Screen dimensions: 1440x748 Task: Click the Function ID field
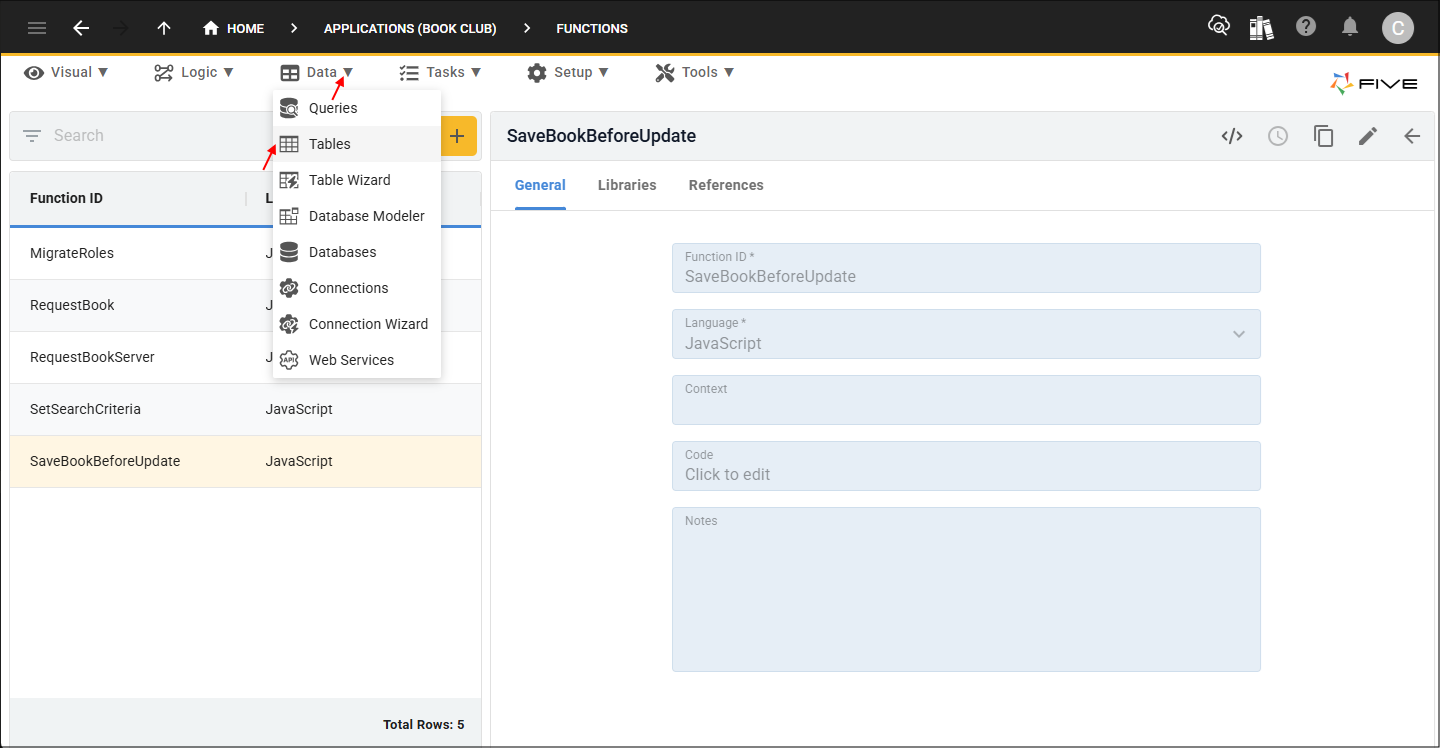click(x=966, y=268)
